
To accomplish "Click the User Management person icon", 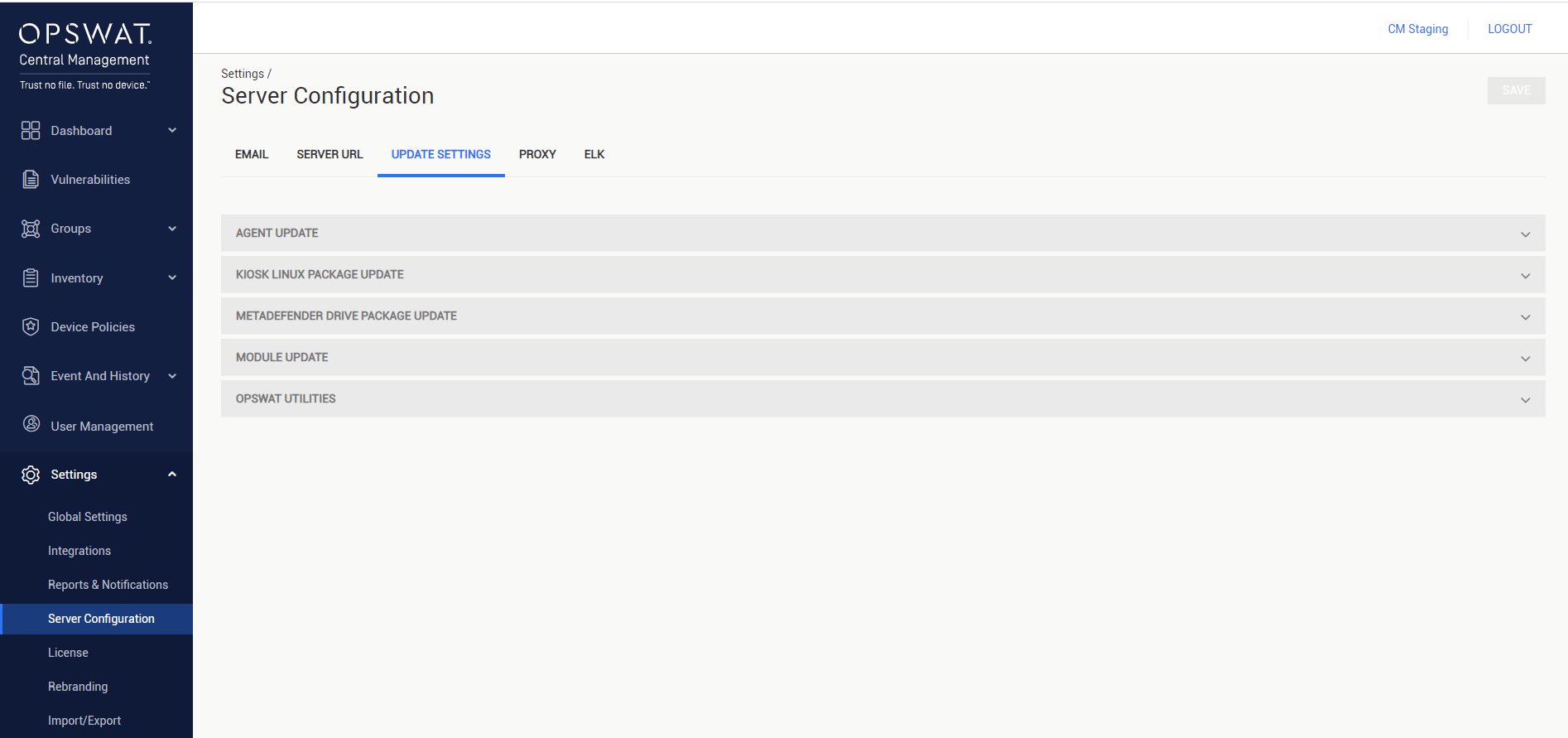I will click(31, 424).
